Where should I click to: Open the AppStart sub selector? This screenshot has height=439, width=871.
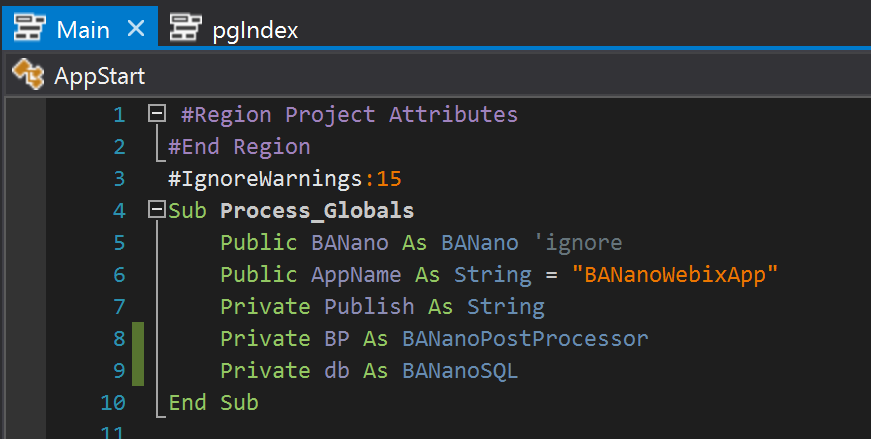coord(100,76)
